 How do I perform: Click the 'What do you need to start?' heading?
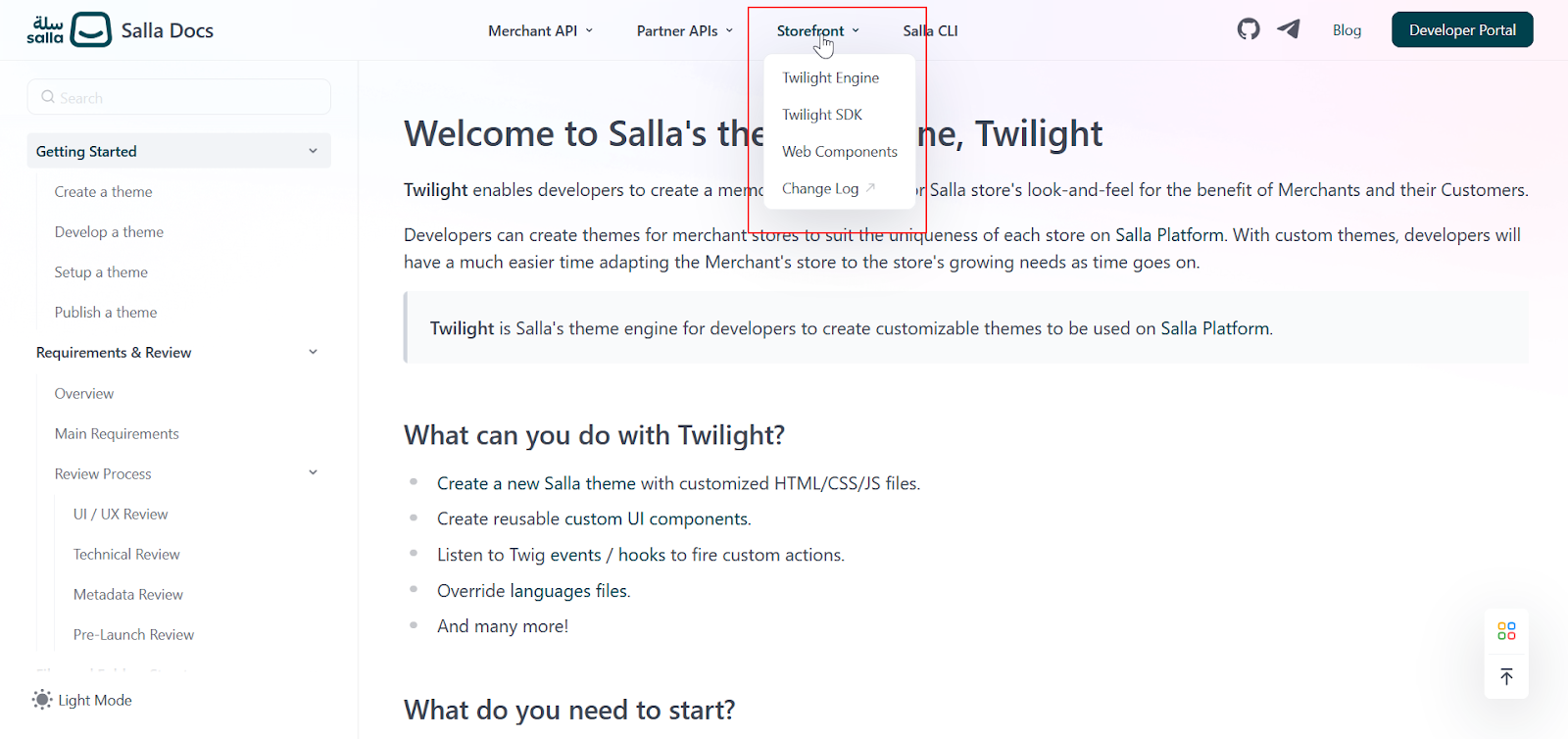pos(569,710)
